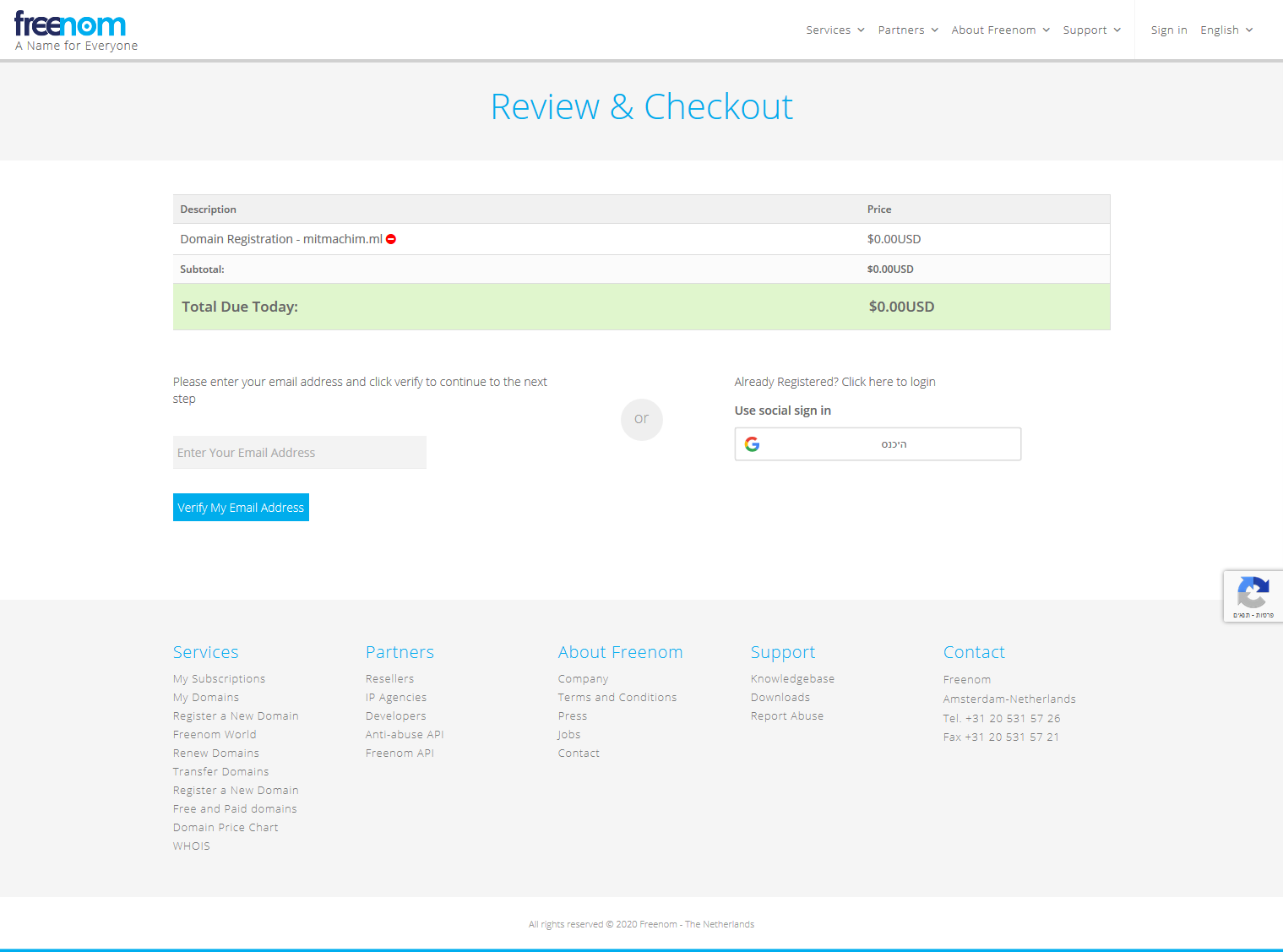Screen dimensions: 1283x952
Task: Click Verify My Email Address button
Action: [x=241, y=508]
